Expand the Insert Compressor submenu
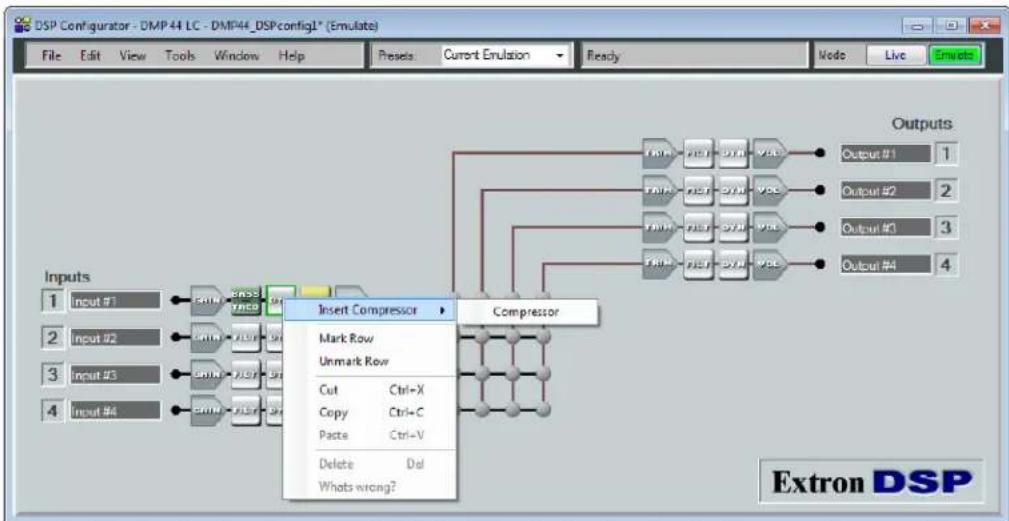 point(371,311)
